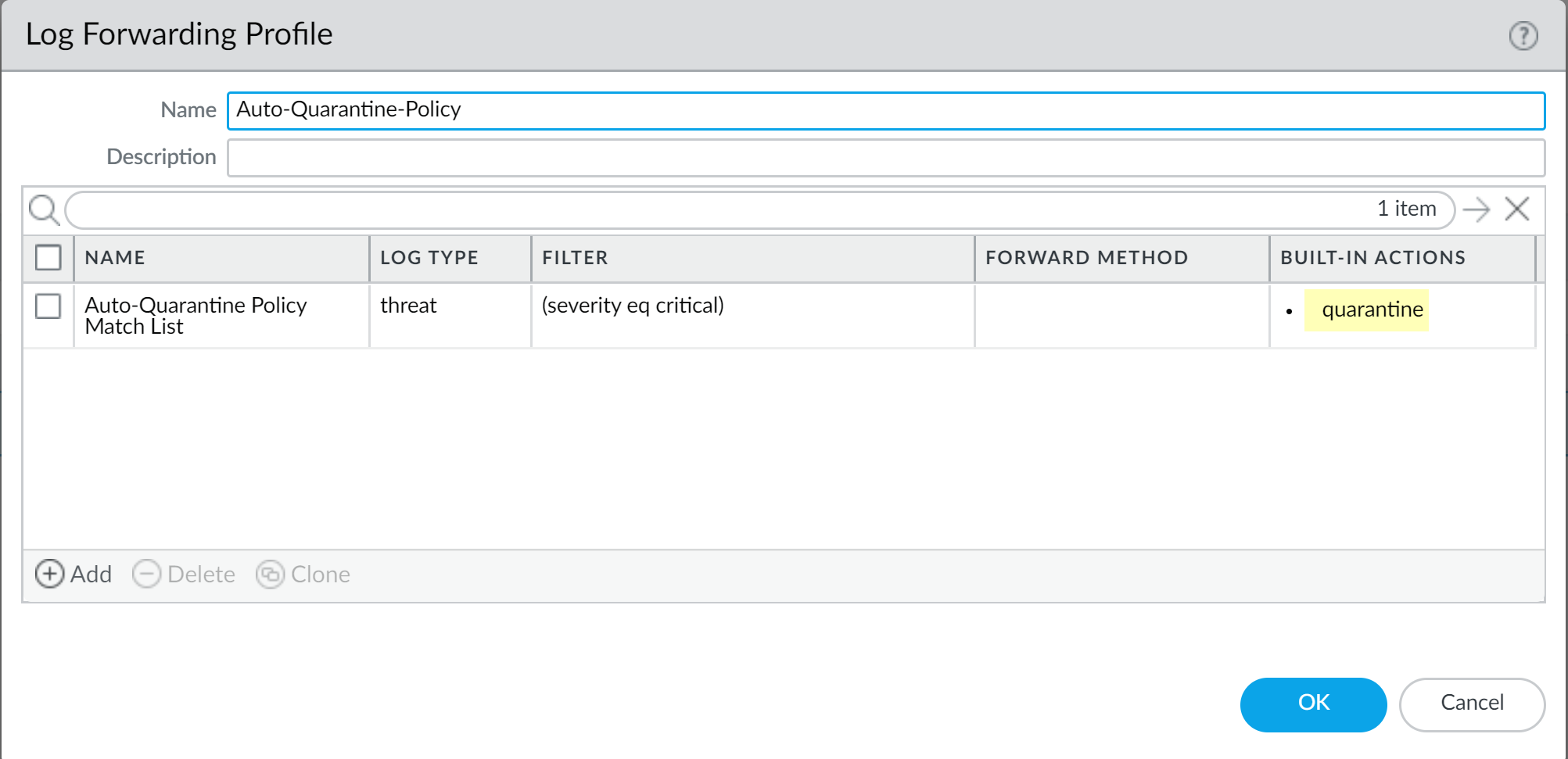Check the Auto-Quarantine Policy Match List row
This screenshot has height=759, width=1568.
[x=48, y=306]
